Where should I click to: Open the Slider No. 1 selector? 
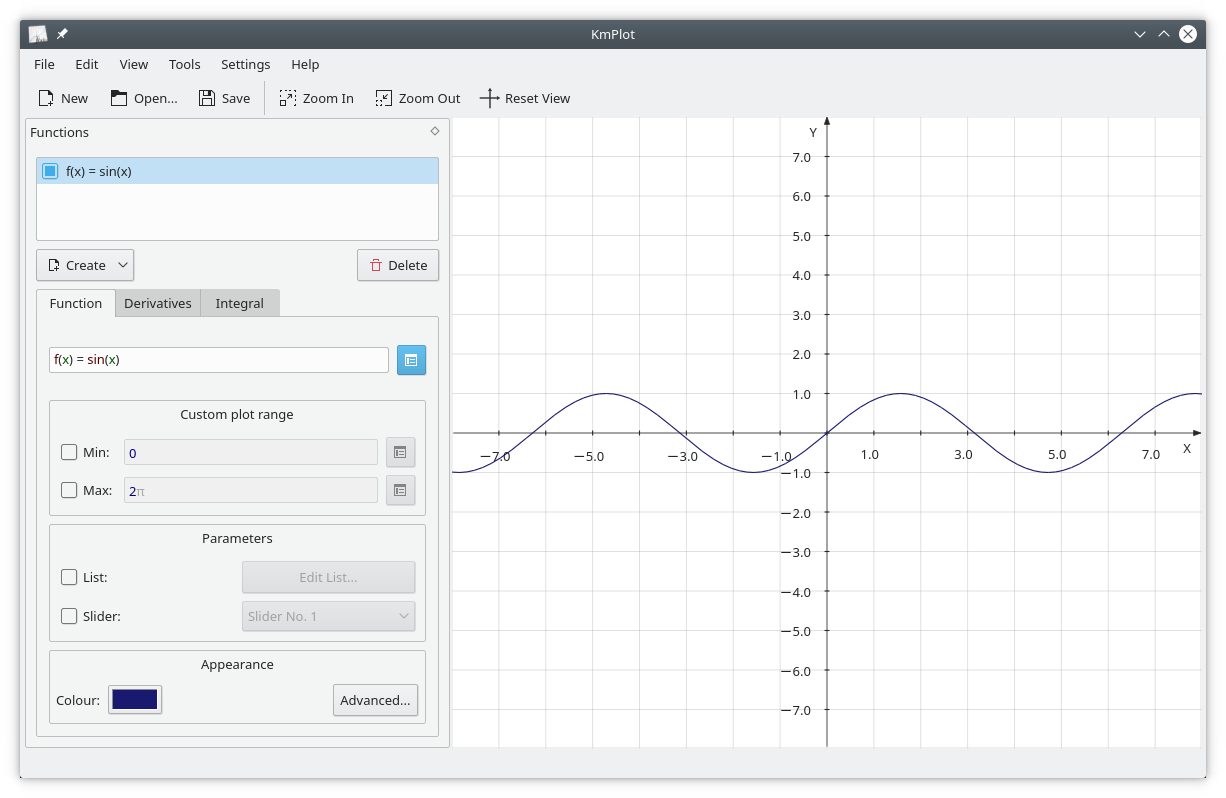click(x=328, y=616)
